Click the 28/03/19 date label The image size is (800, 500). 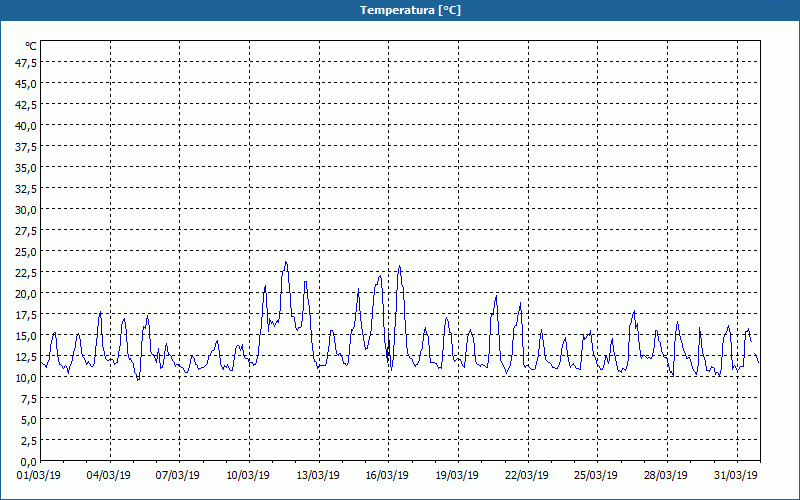click(665, 476)
